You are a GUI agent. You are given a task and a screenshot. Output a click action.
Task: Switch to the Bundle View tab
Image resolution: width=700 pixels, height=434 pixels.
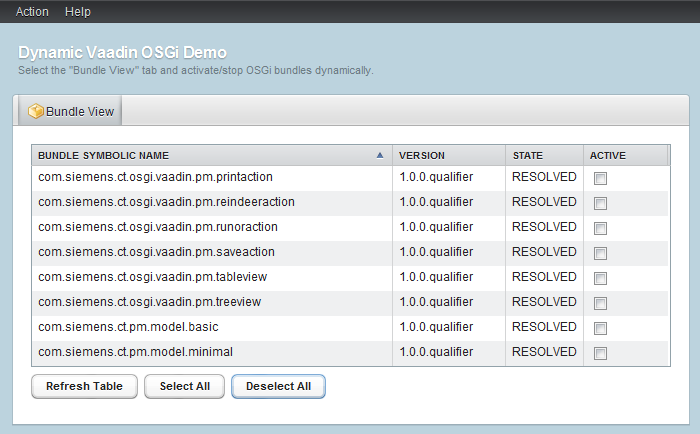[x=71, y=111]
